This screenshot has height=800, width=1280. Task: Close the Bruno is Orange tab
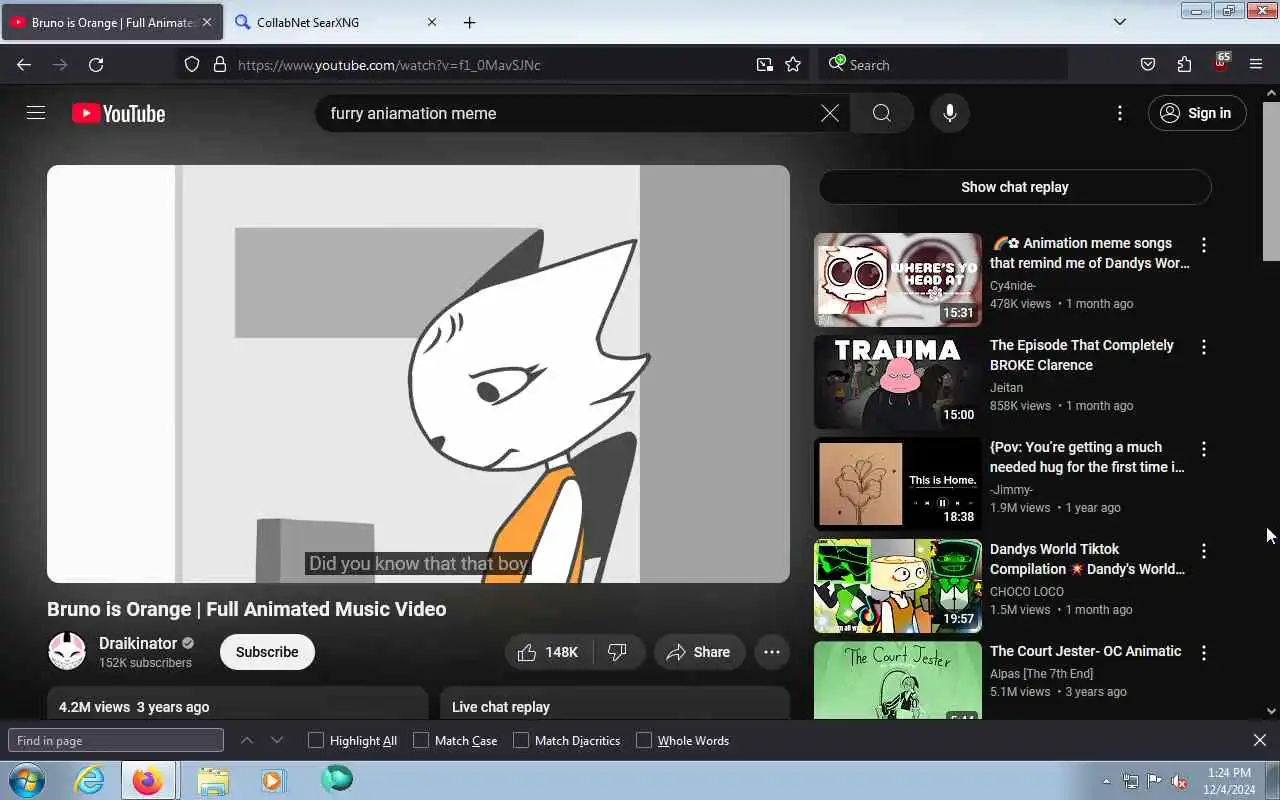pyautogui.click(x=207, y=22)
